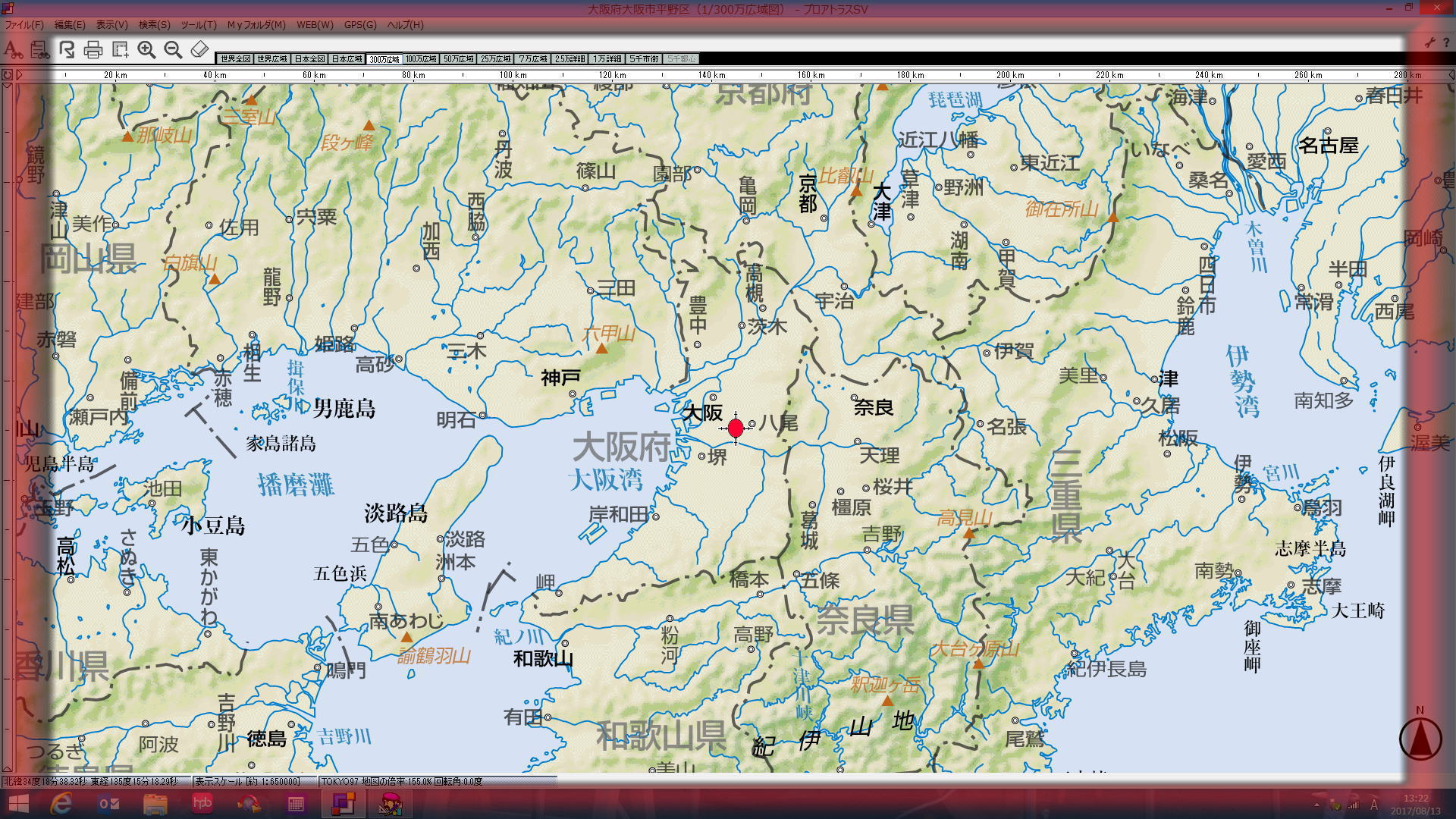This screenshot has height=819, width=1456.
Task: Switch to 日本全図 map scale
Action: pos(309,59)
